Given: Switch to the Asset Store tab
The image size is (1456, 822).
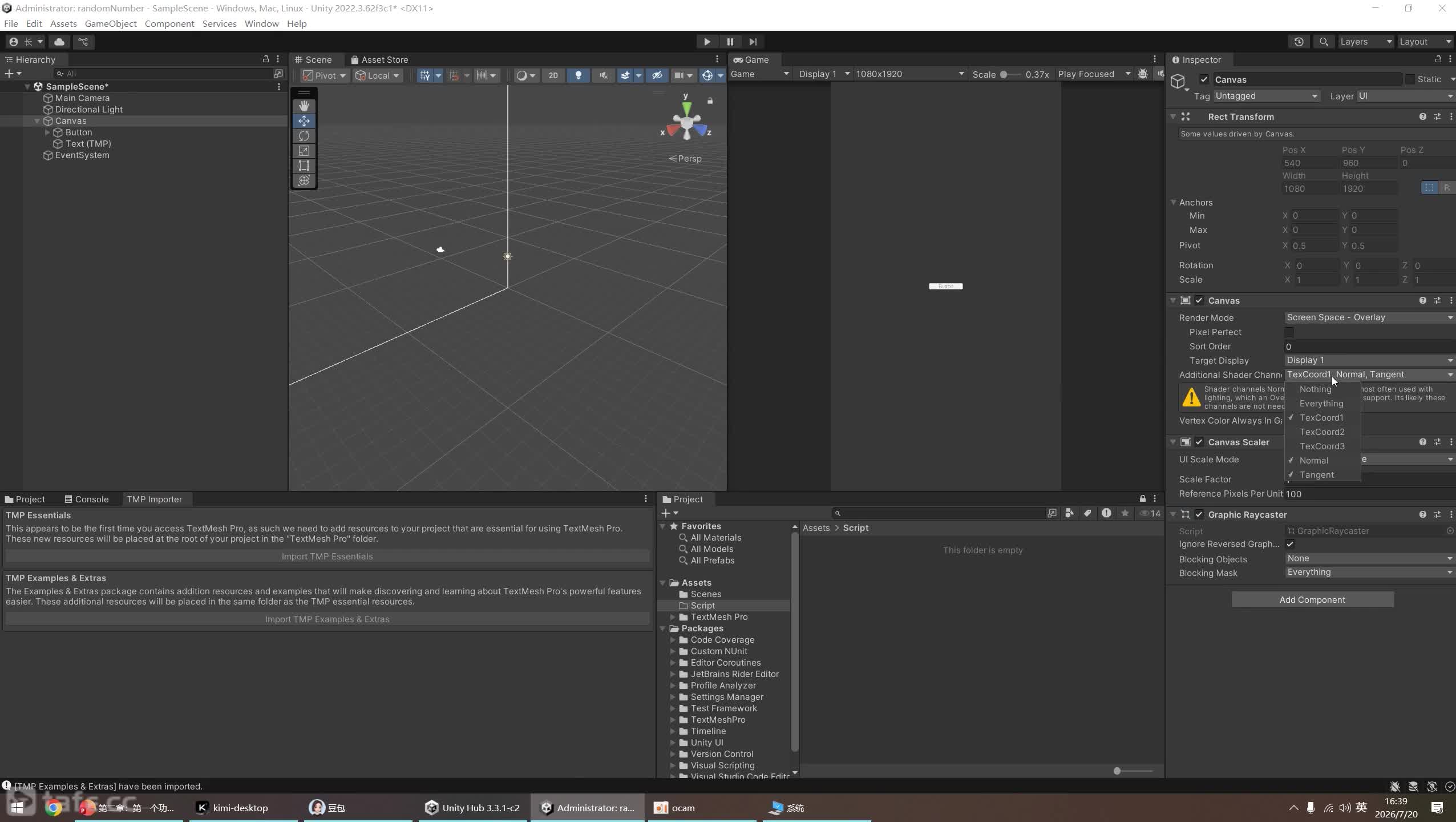Looking at the screenshot, I should click(x=379, y=59).
